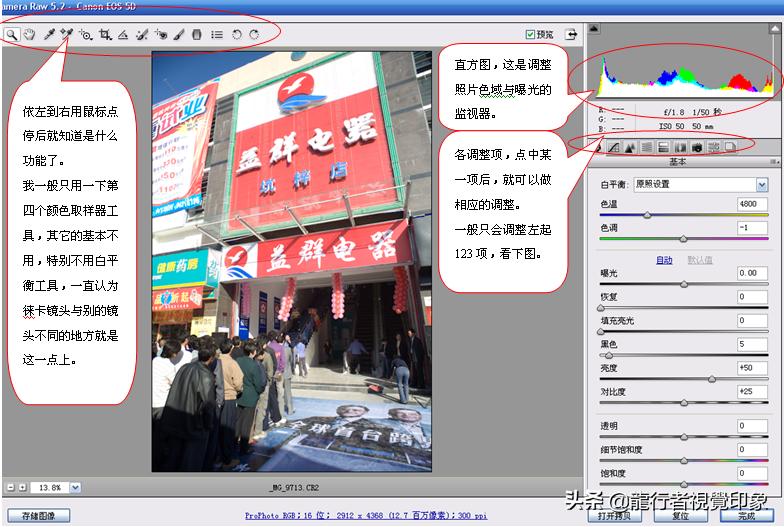Open the HSL / Grayscale panel tab
Image resolution: width=784 pixels, height=527 pixels.
coord(646,147)
